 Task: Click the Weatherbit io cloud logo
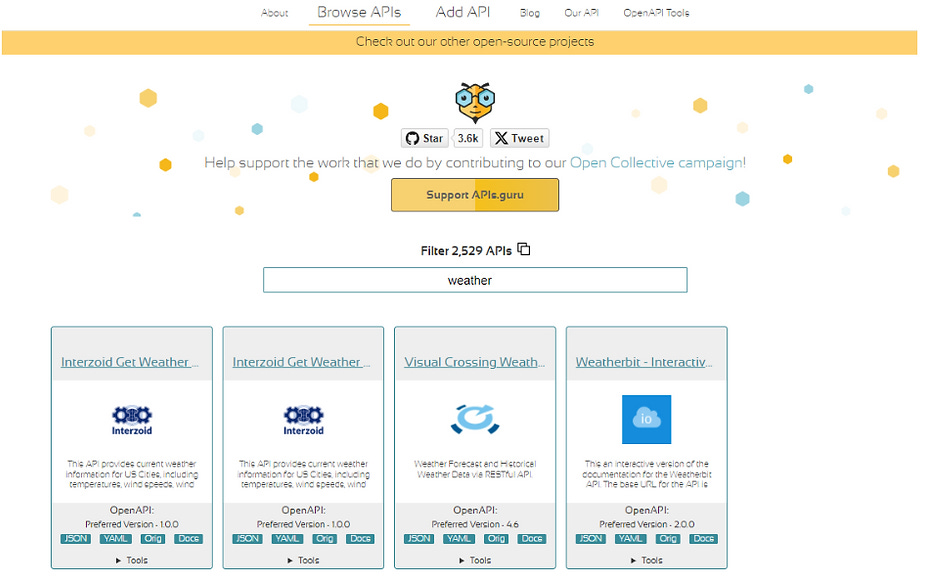(647, 419)
